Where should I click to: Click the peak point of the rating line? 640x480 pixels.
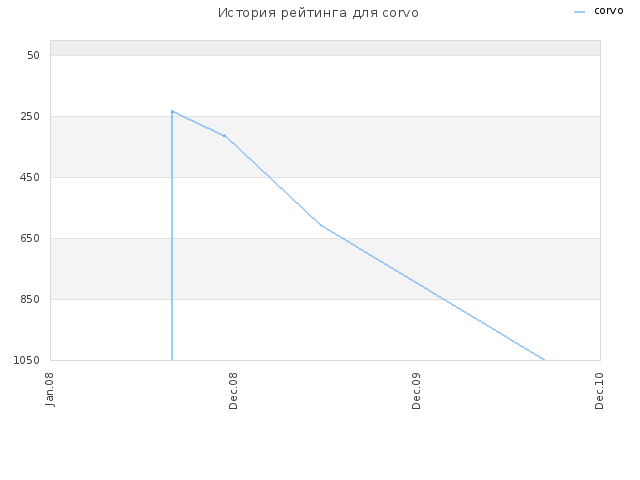[172, 111]
